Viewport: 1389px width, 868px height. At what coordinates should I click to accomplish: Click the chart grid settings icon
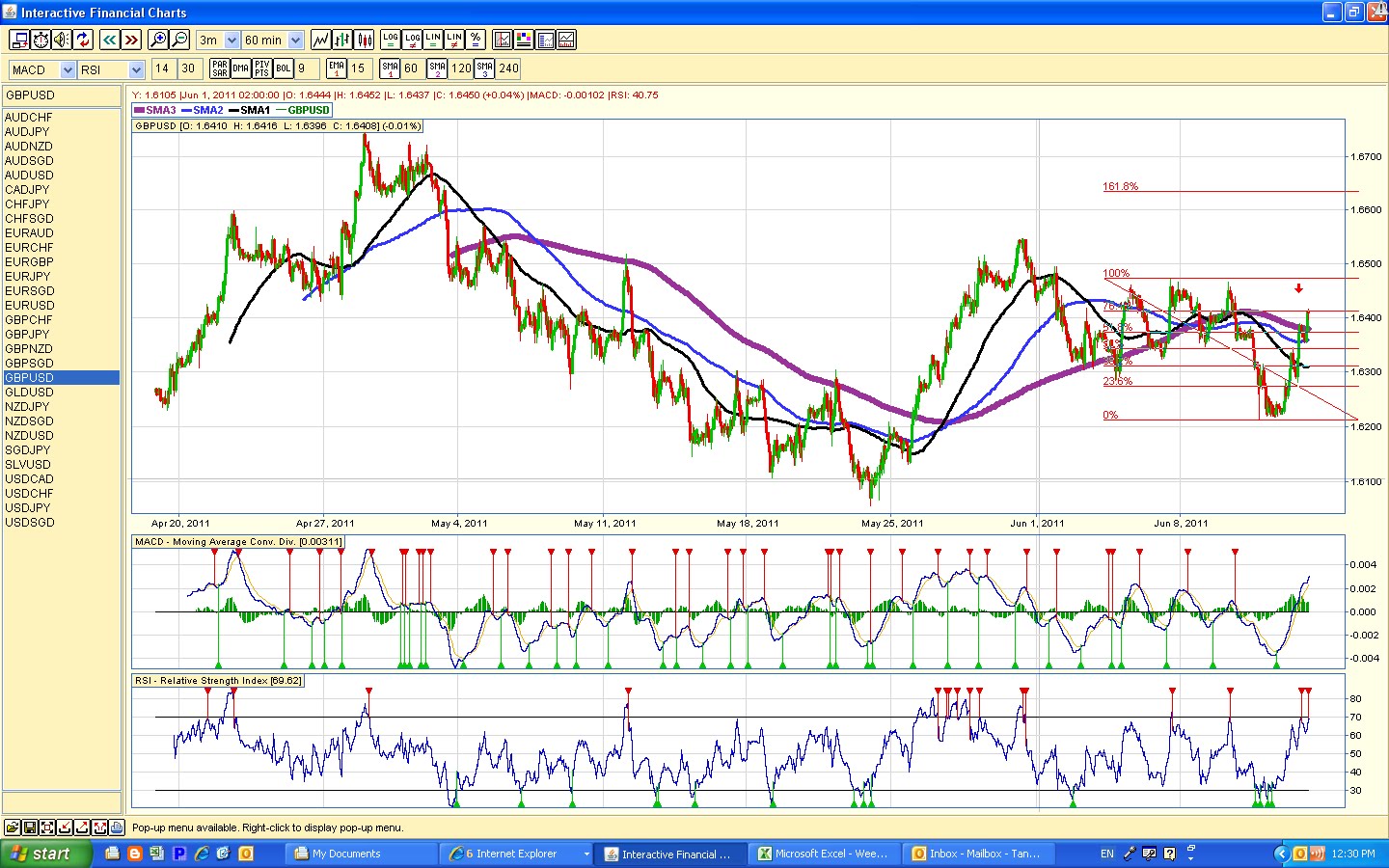[503, 40]
